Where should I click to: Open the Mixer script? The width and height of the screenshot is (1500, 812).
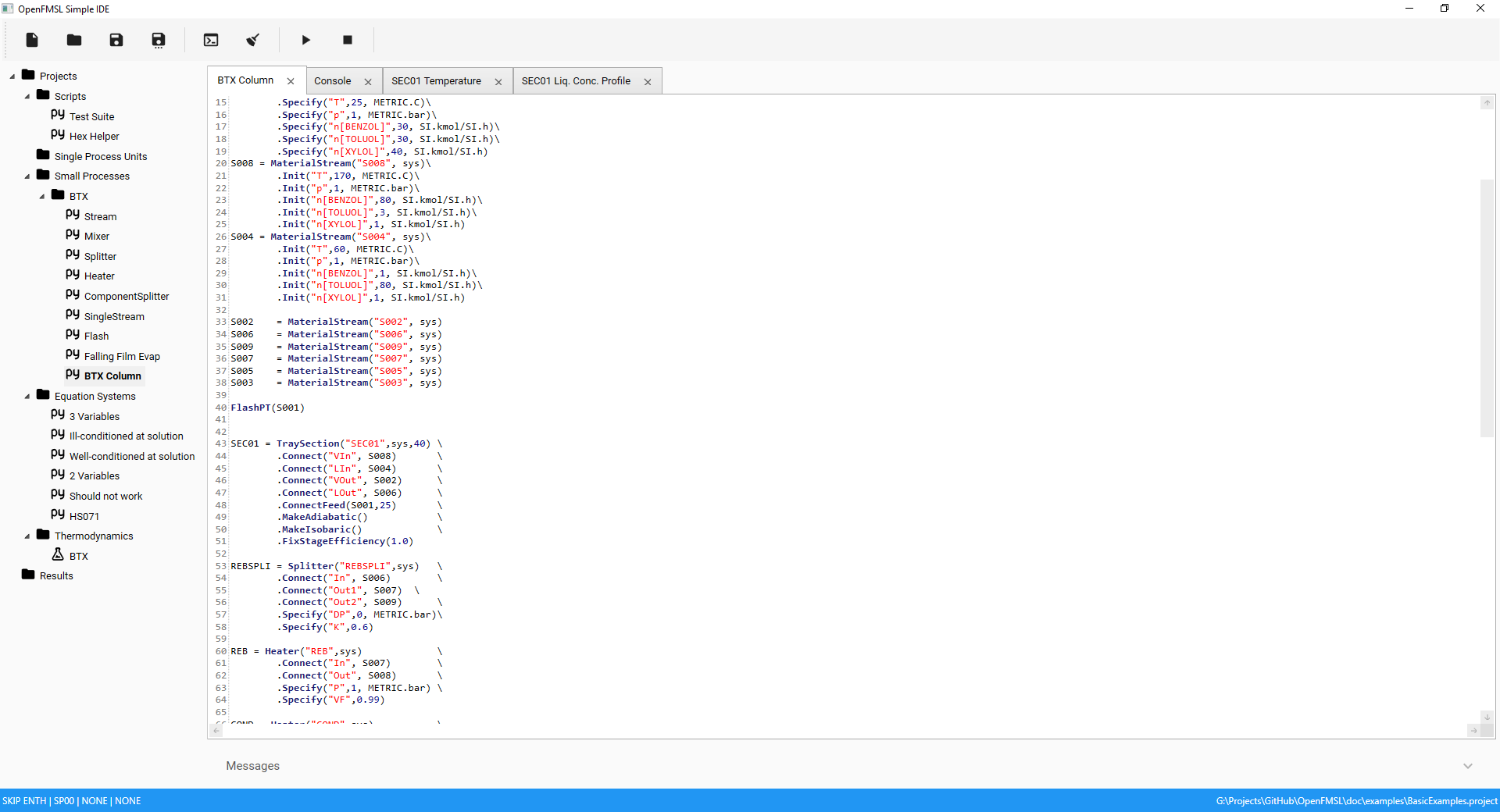pyautogui.click(x=96, y=237)
